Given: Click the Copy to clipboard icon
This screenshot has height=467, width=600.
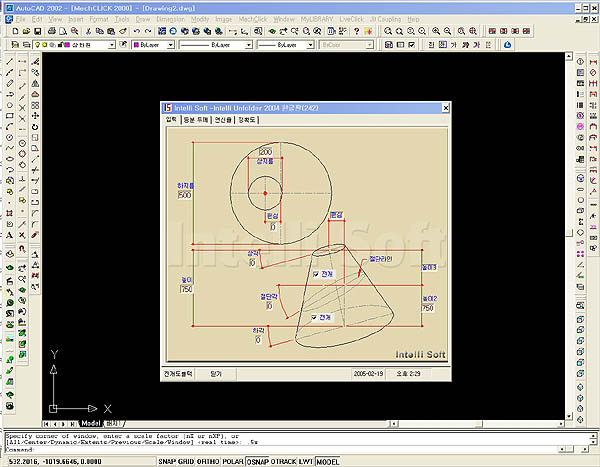Looking at the screenshot, I should [99, 31].
